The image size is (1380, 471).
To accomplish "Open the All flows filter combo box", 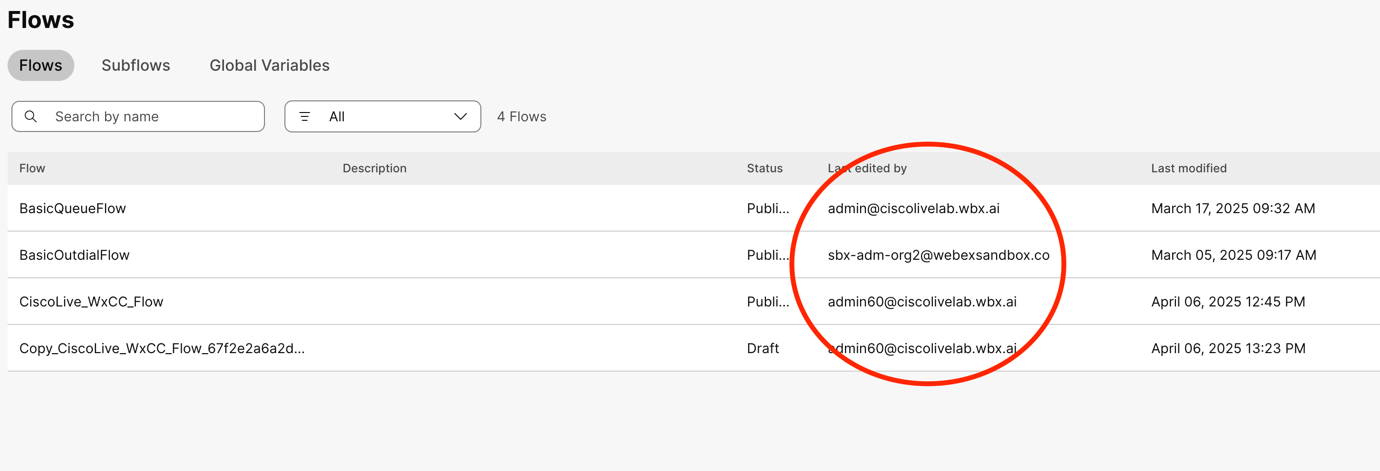I will (382, 117).
